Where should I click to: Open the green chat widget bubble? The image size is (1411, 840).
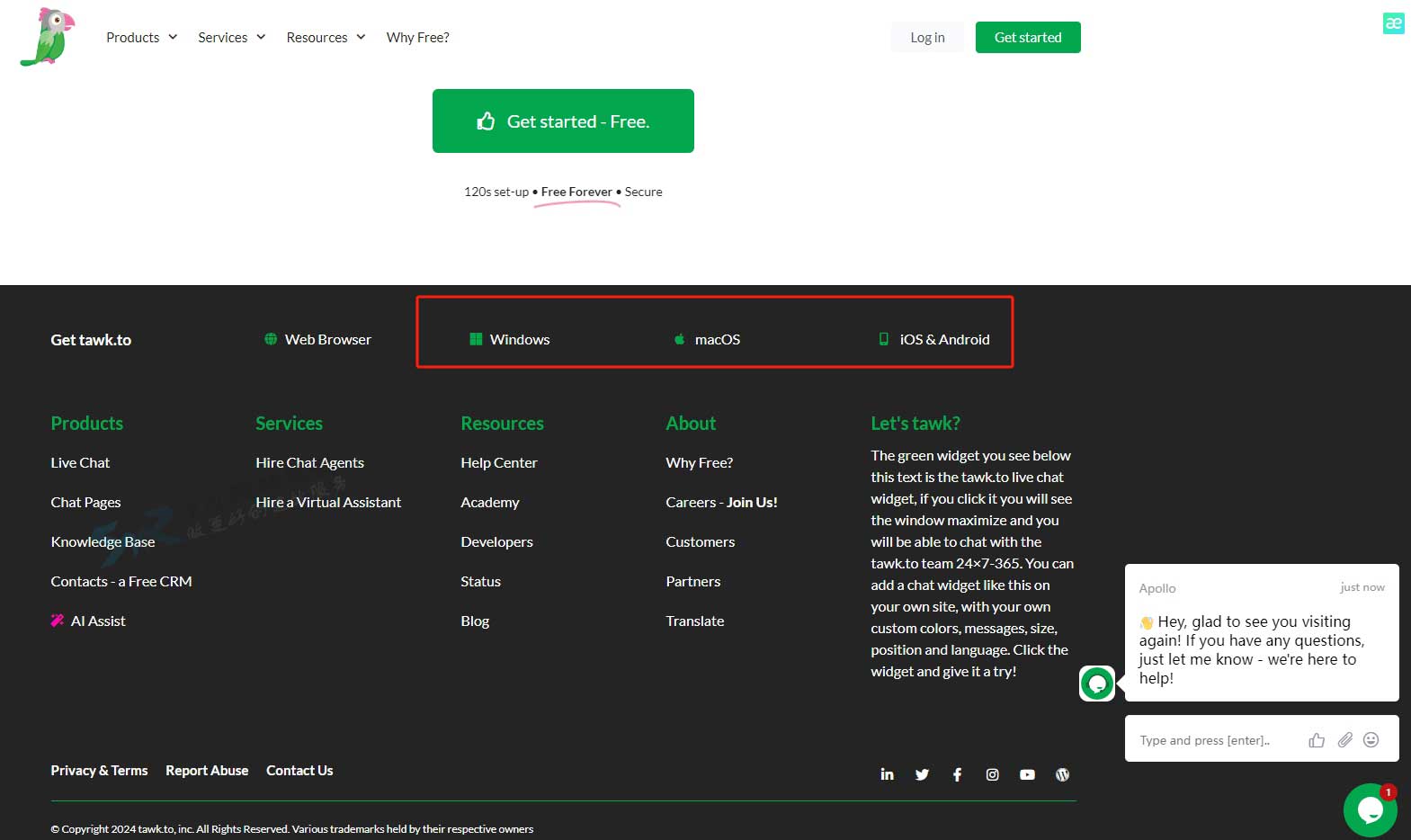point(1369,809)
